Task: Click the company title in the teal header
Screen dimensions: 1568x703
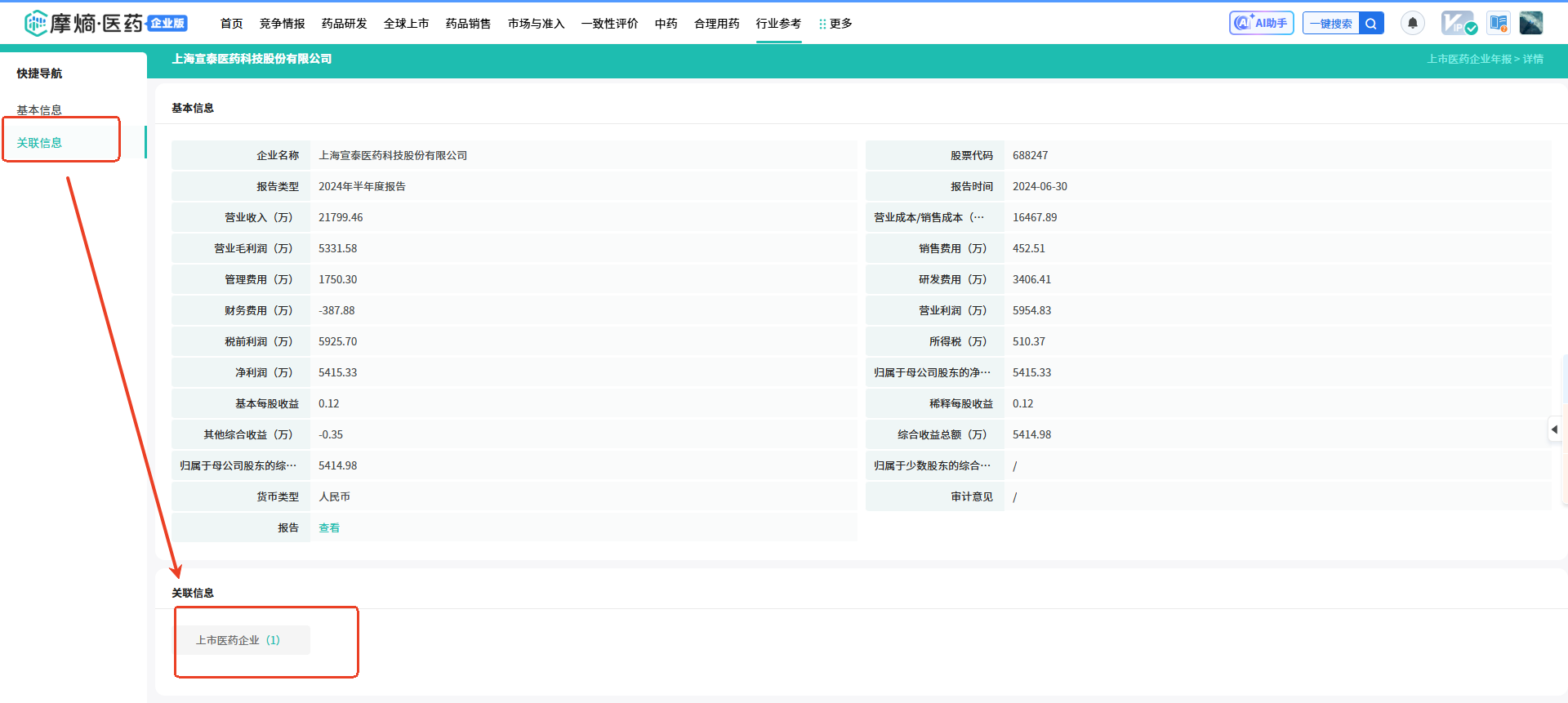Action: 252,59
